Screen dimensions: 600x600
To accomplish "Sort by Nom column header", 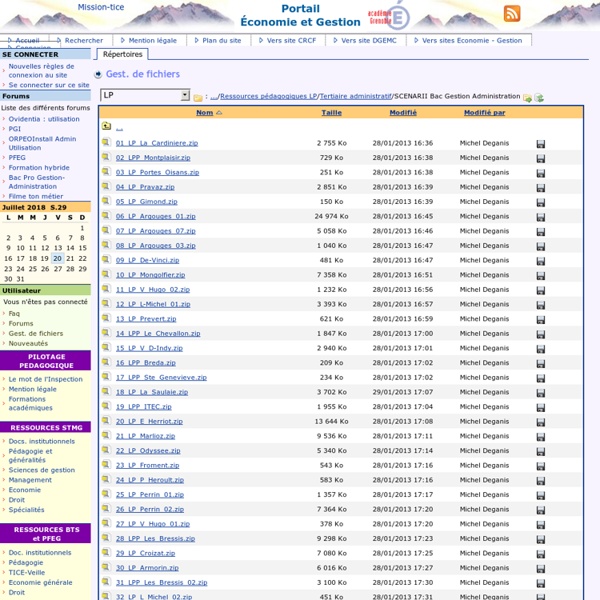I will [x=204, y=112].
